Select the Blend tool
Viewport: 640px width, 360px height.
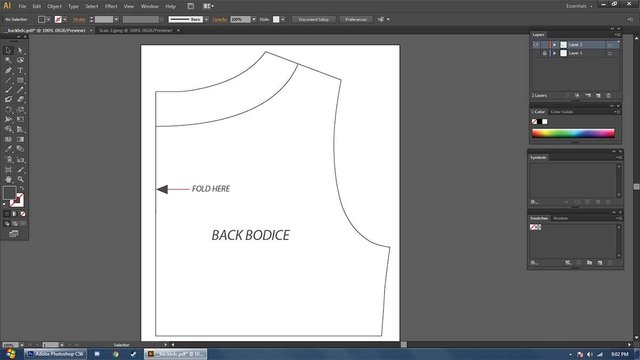[x=20, y=149]
